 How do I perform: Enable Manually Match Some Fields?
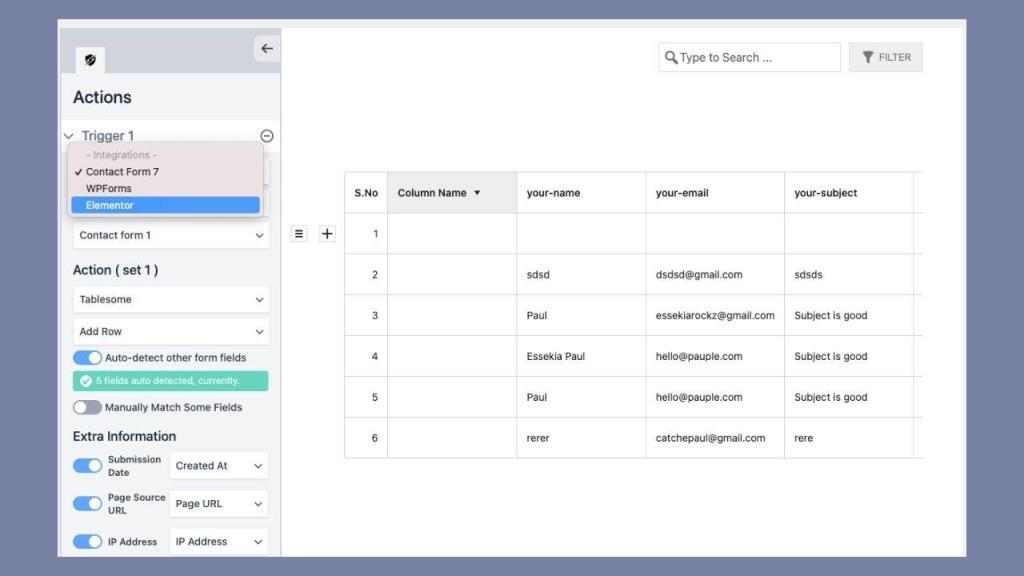tap(88, 407)
